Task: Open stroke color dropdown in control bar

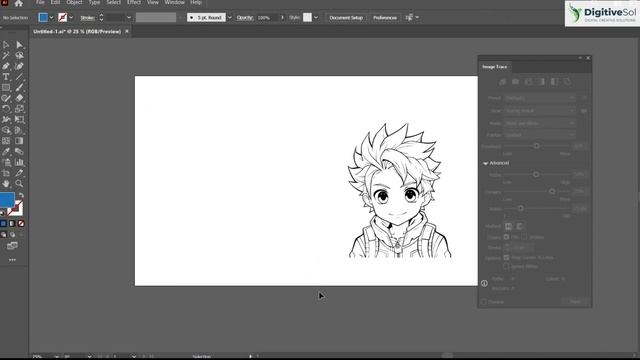Action: click(x=71, y=18)
